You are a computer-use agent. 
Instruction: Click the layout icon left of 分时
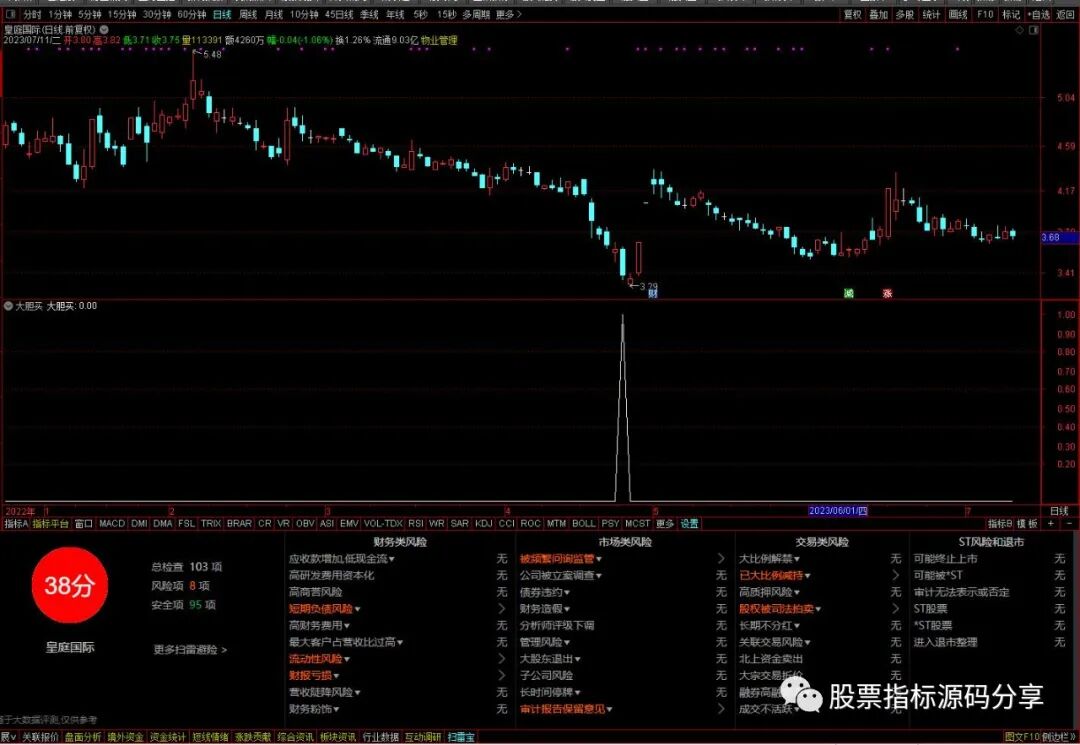[10, 14]
